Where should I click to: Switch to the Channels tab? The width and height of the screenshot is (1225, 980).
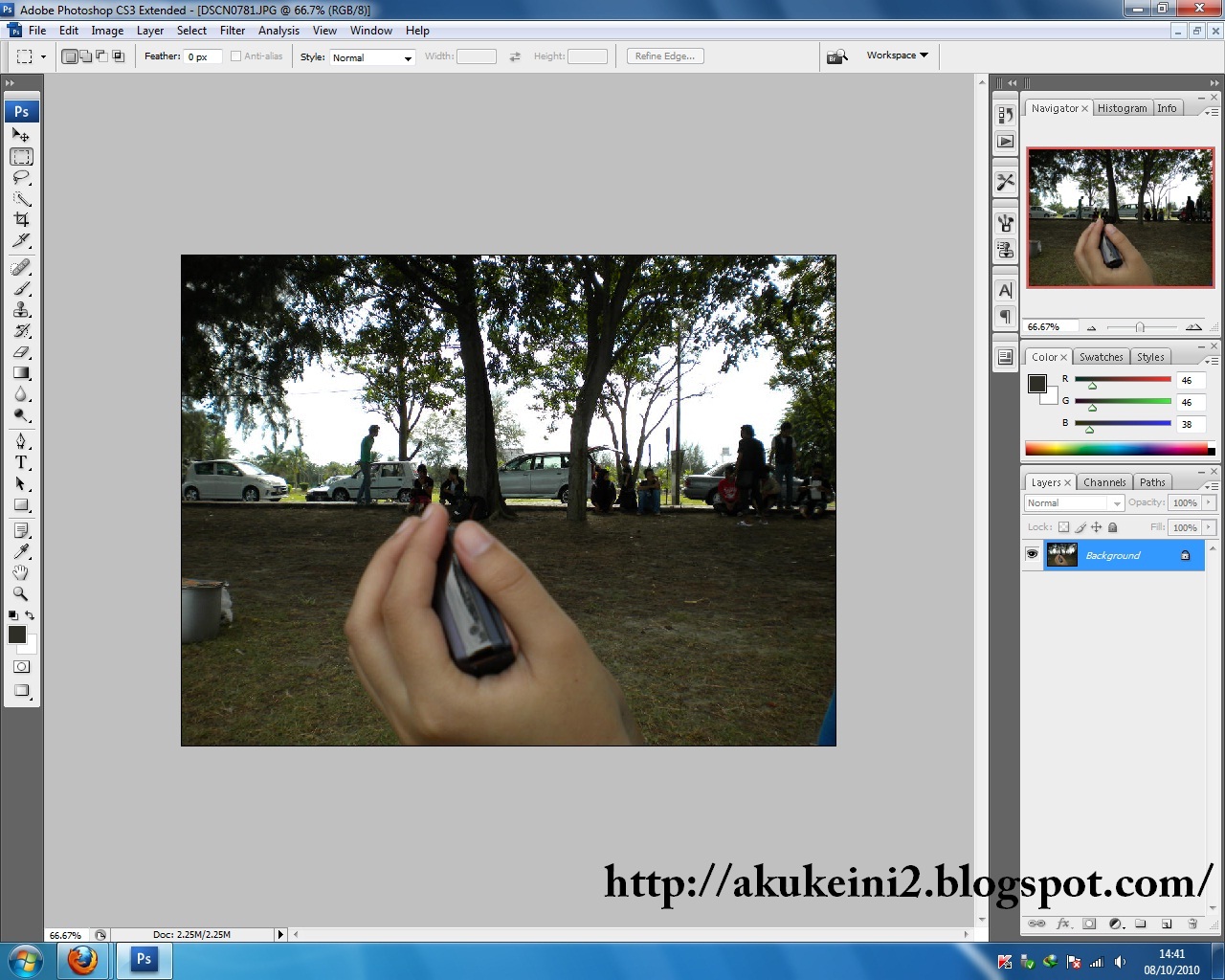tap(1104, 481)
